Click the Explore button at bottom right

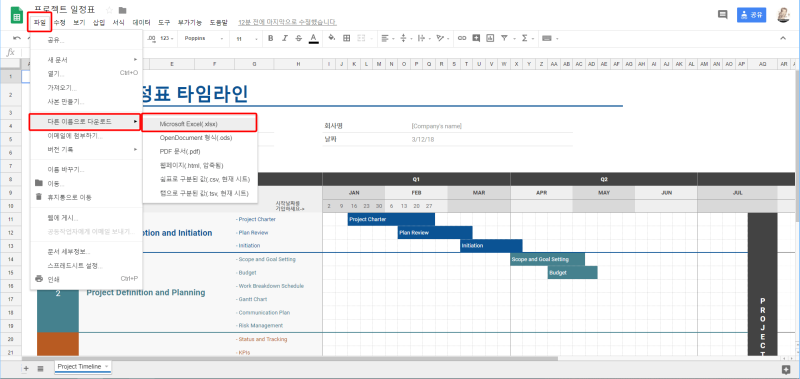[786, 369]
